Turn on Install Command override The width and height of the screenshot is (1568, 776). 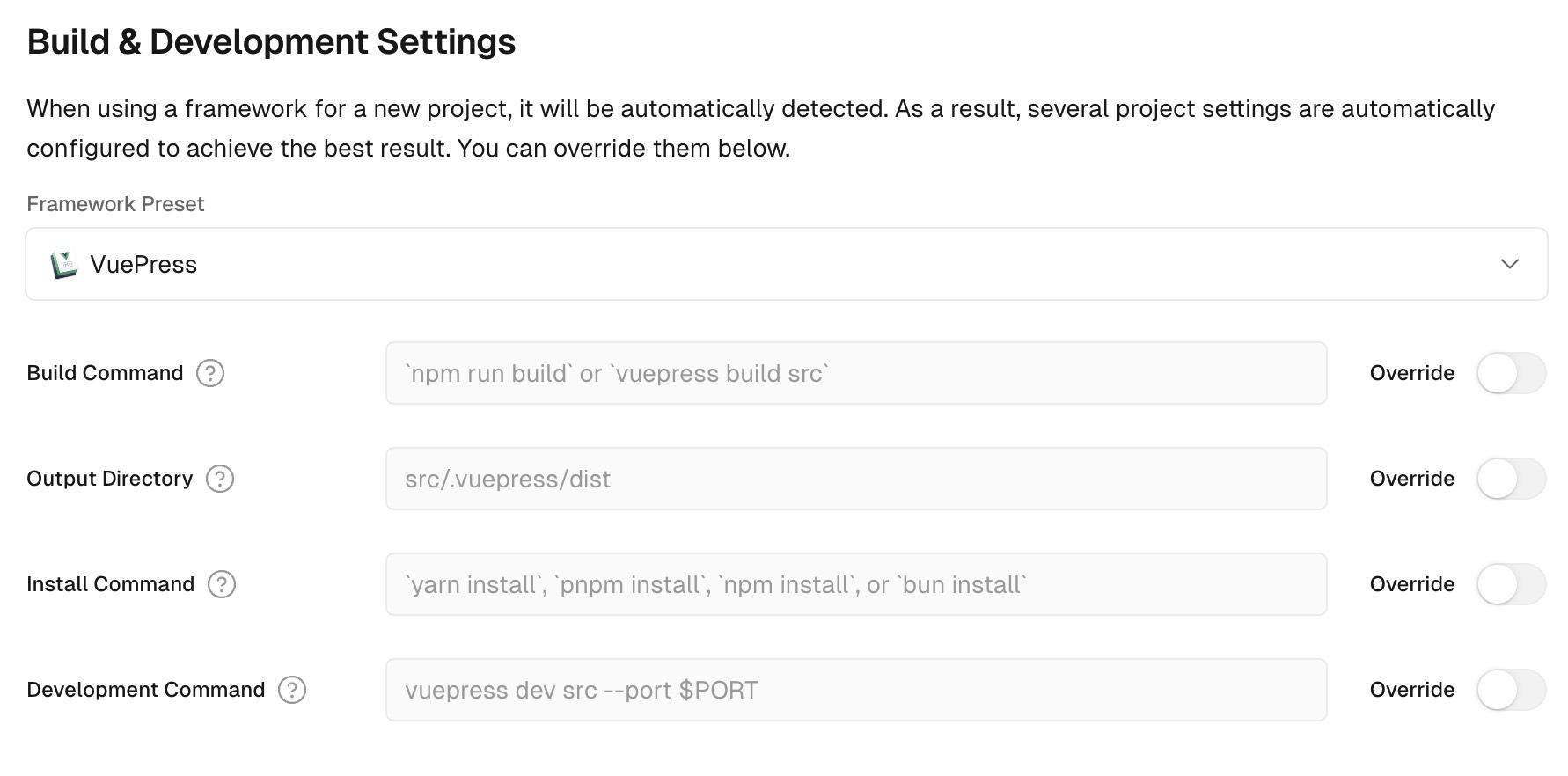(x=1510, y=584)
